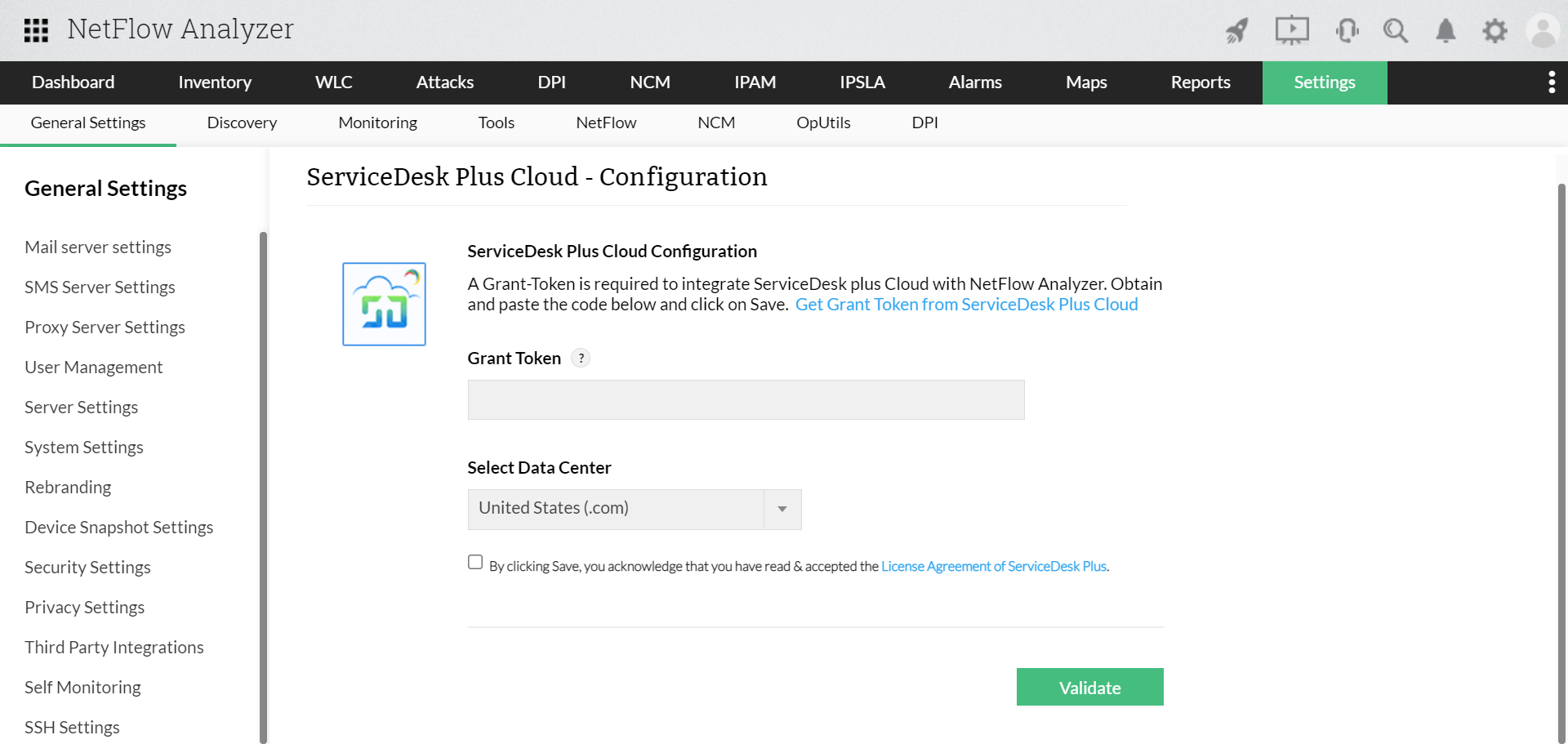This screenshot has width=1568, height=744.
Task: Open the search magnifier icon
Action: [x=1396, y=31]
